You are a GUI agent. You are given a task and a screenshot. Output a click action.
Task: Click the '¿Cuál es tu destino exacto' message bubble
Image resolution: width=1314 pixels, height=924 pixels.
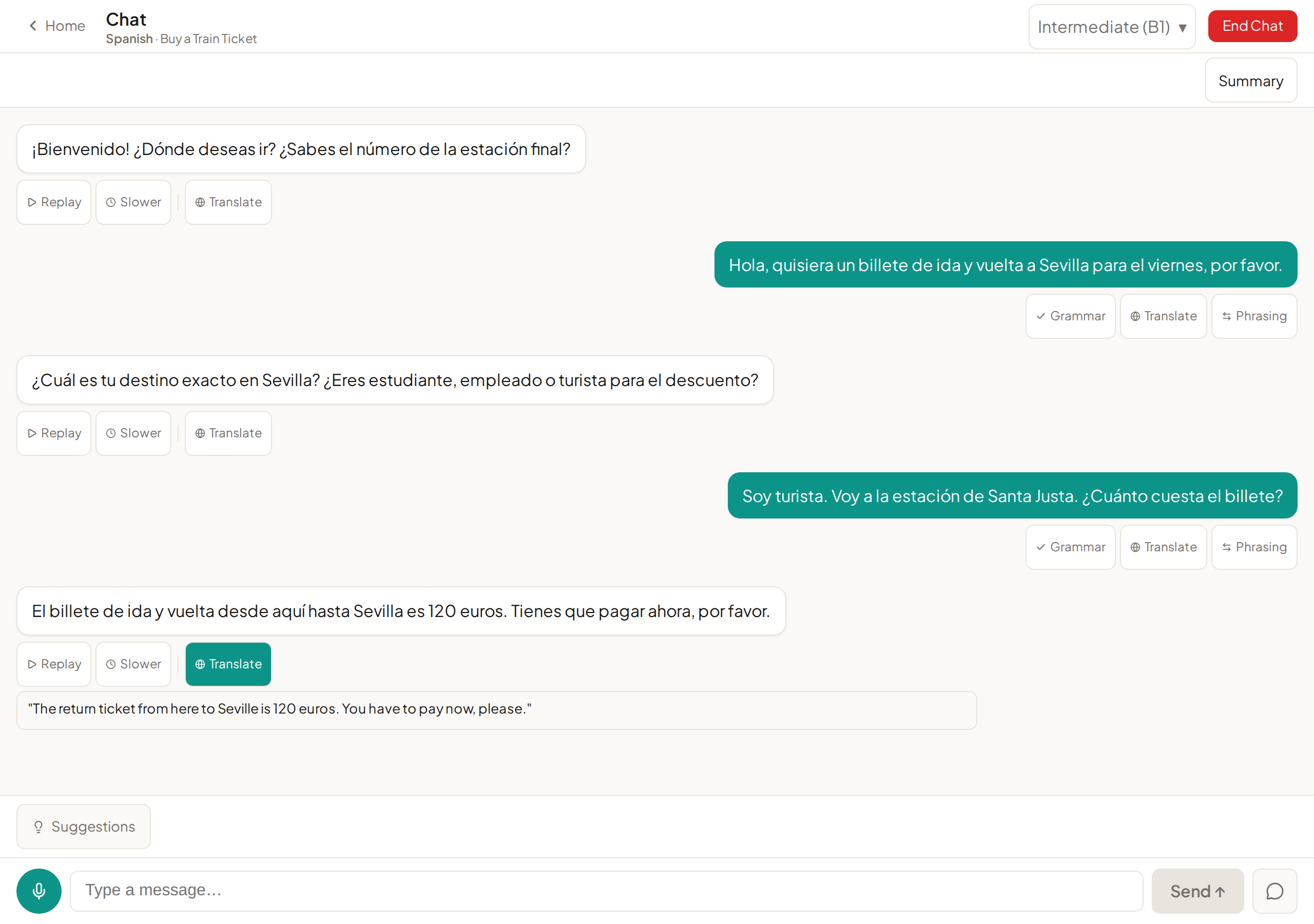tap(395, 380)
